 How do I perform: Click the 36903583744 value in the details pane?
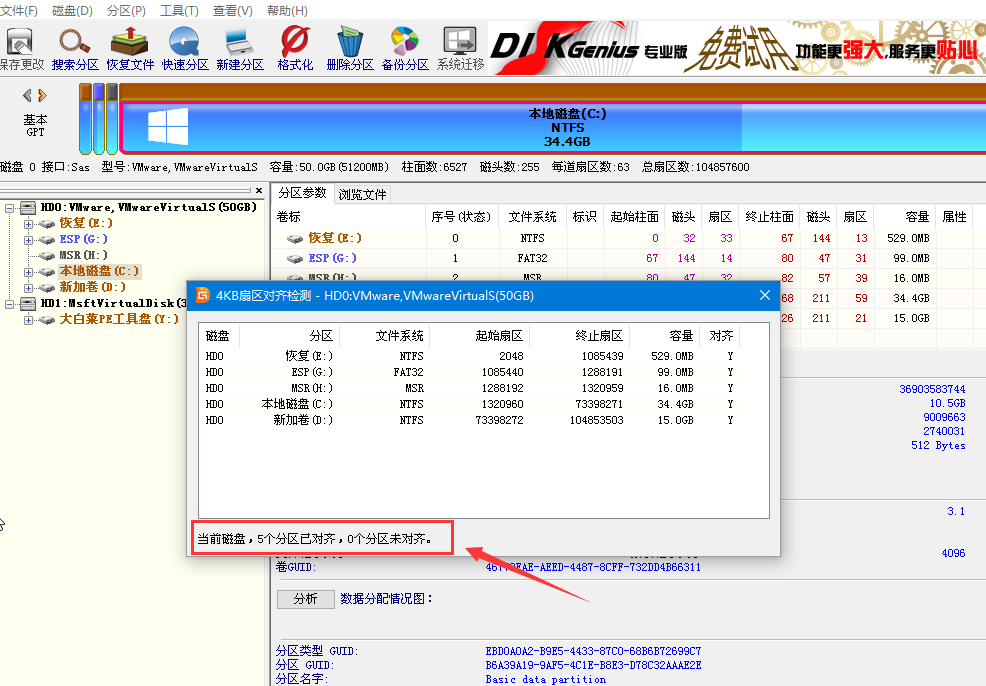932,389
